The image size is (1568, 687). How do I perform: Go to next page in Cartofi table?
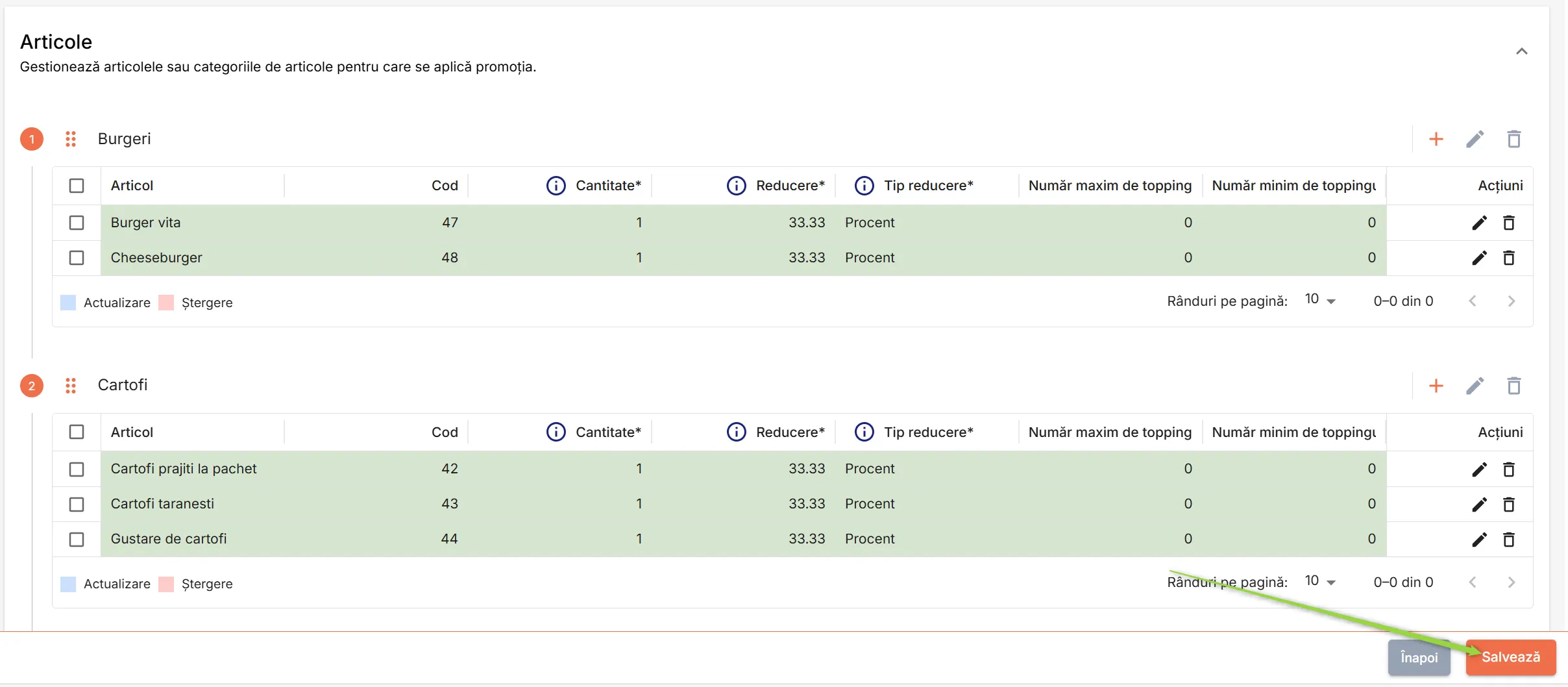click(x=1512, y=582)
